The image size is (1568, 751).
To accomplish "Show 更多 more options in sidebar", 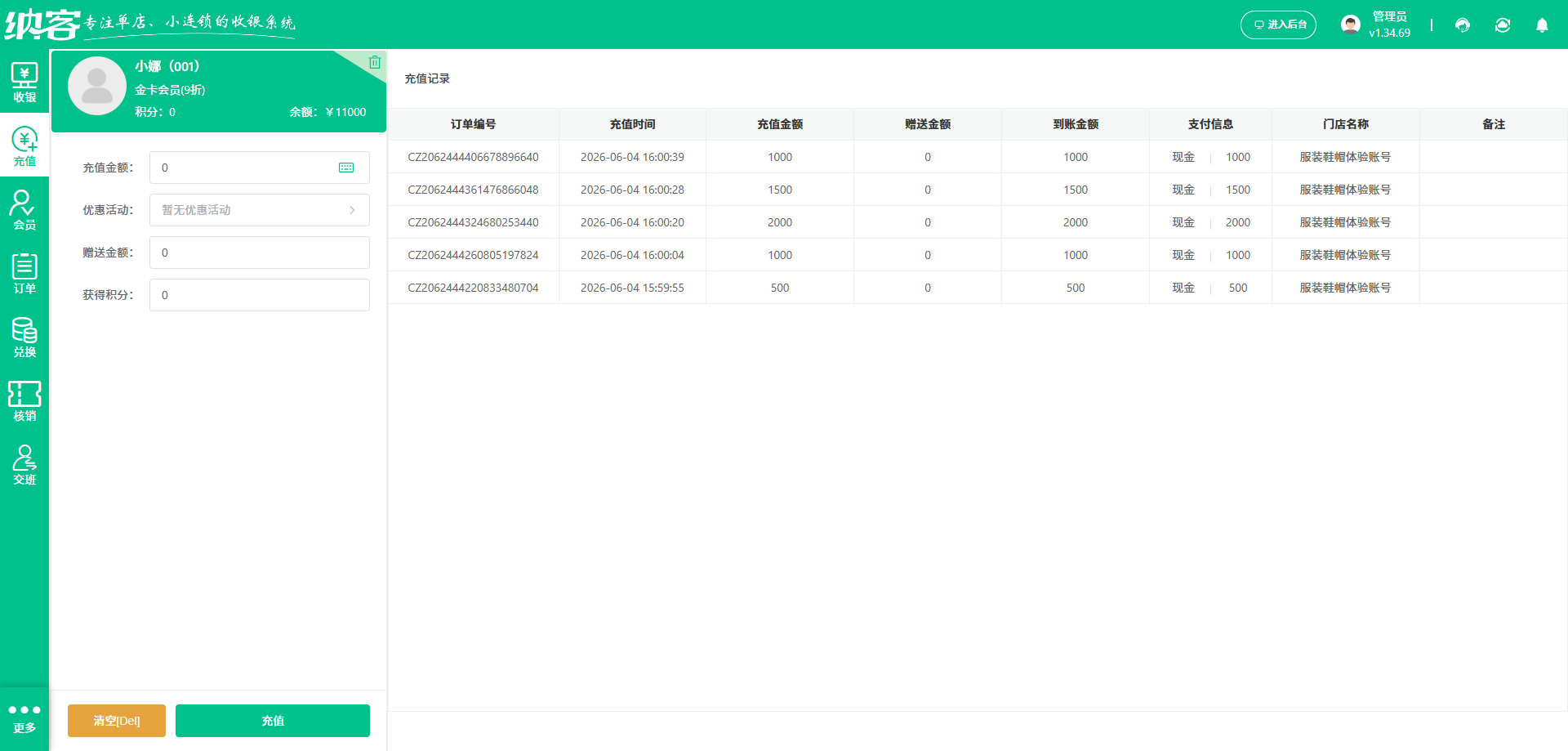I will tap(24, 718).
